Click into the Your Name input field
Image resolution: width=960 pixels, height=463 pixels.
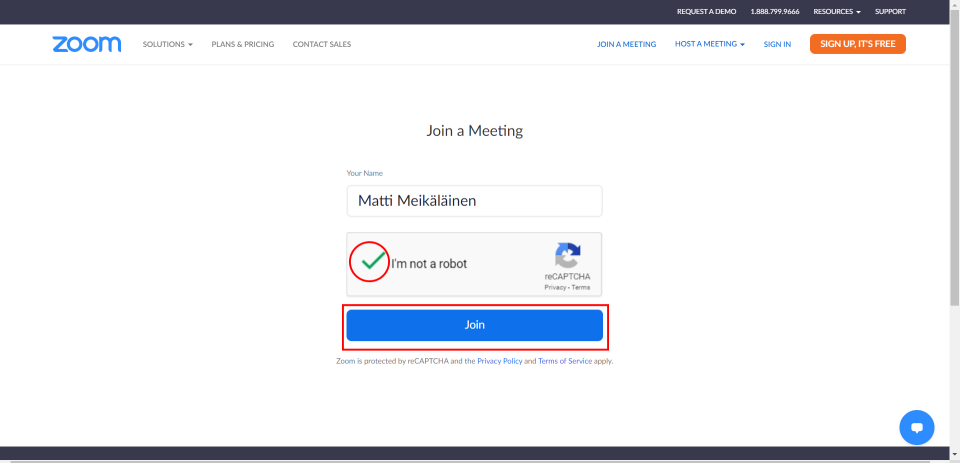[x=474, y=201]
